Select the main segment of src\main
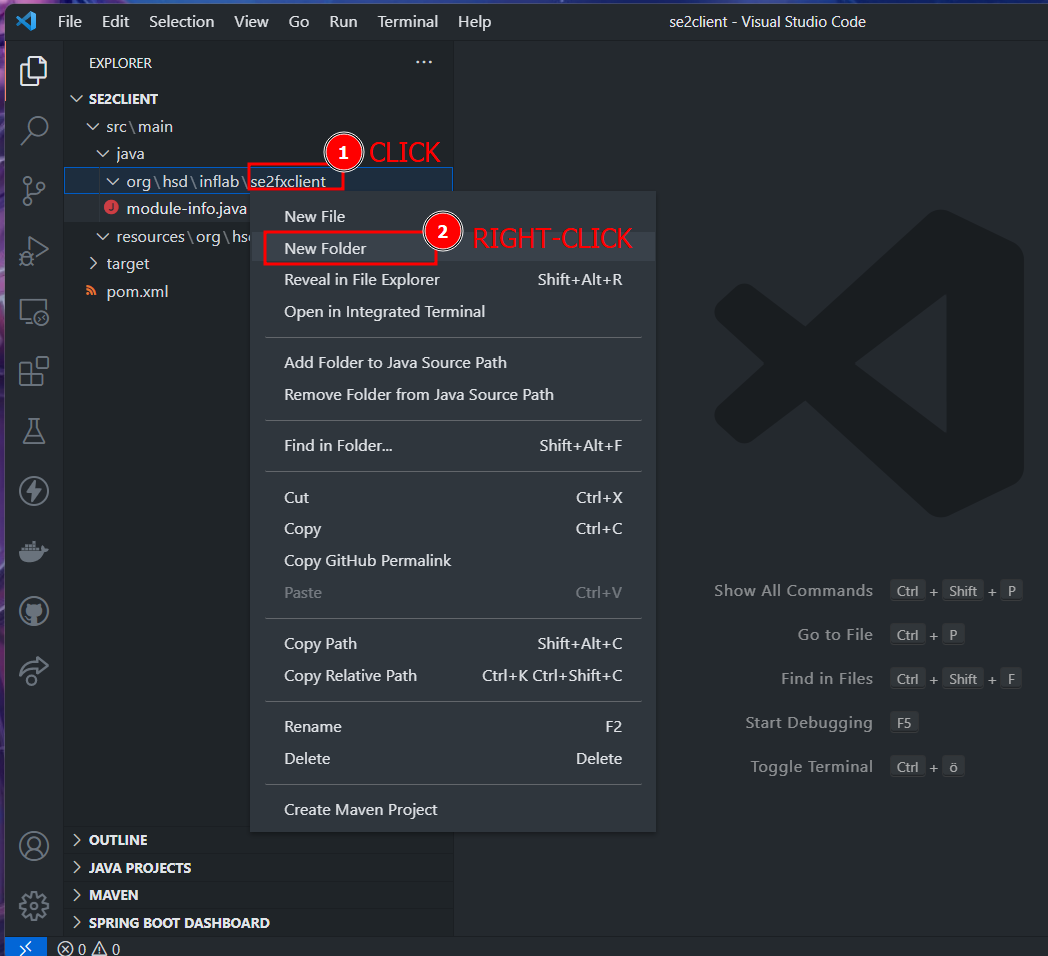 click(156, 126)
